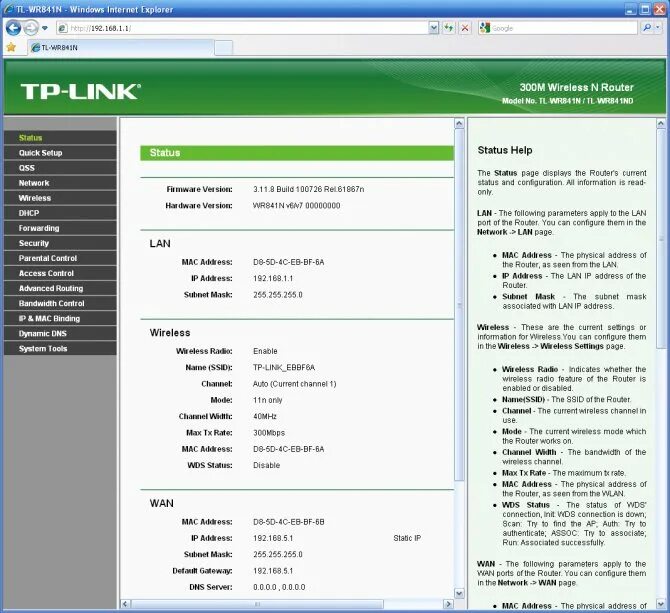Image resolution: width=670 pixels, height=613 pixels.
Task: Click the window Minimize button
Action: [631, 9]
